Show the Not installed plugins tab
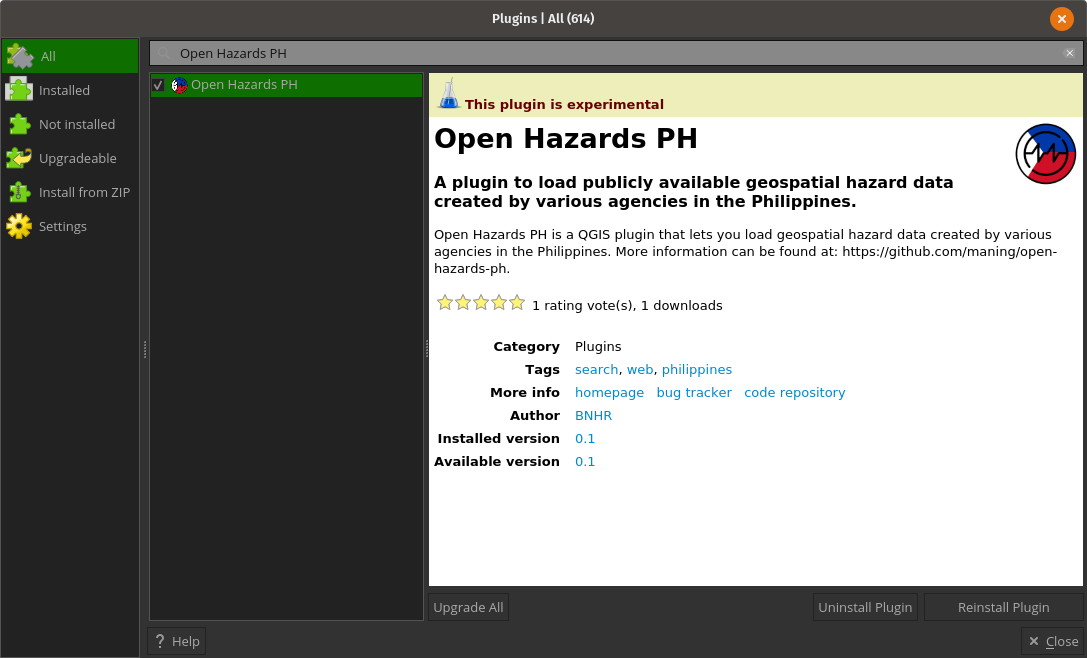This screenshot has width=1087, height=658. pos(70,124)
